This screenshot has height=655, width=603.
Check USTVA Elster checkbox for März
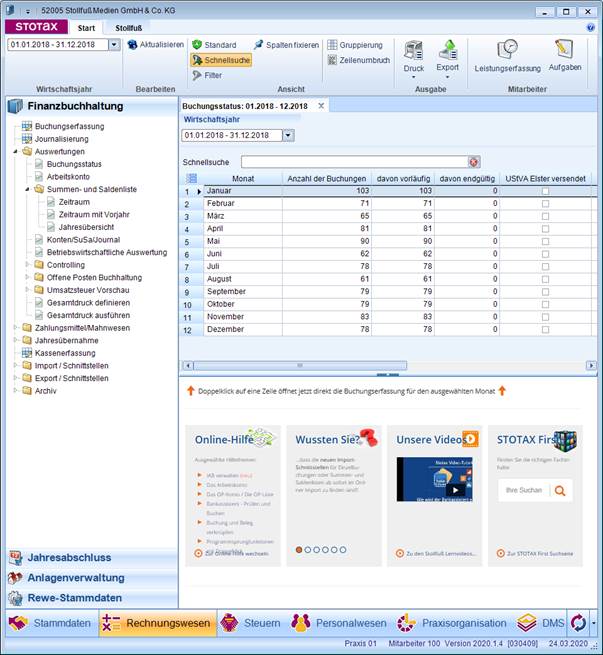545,216
